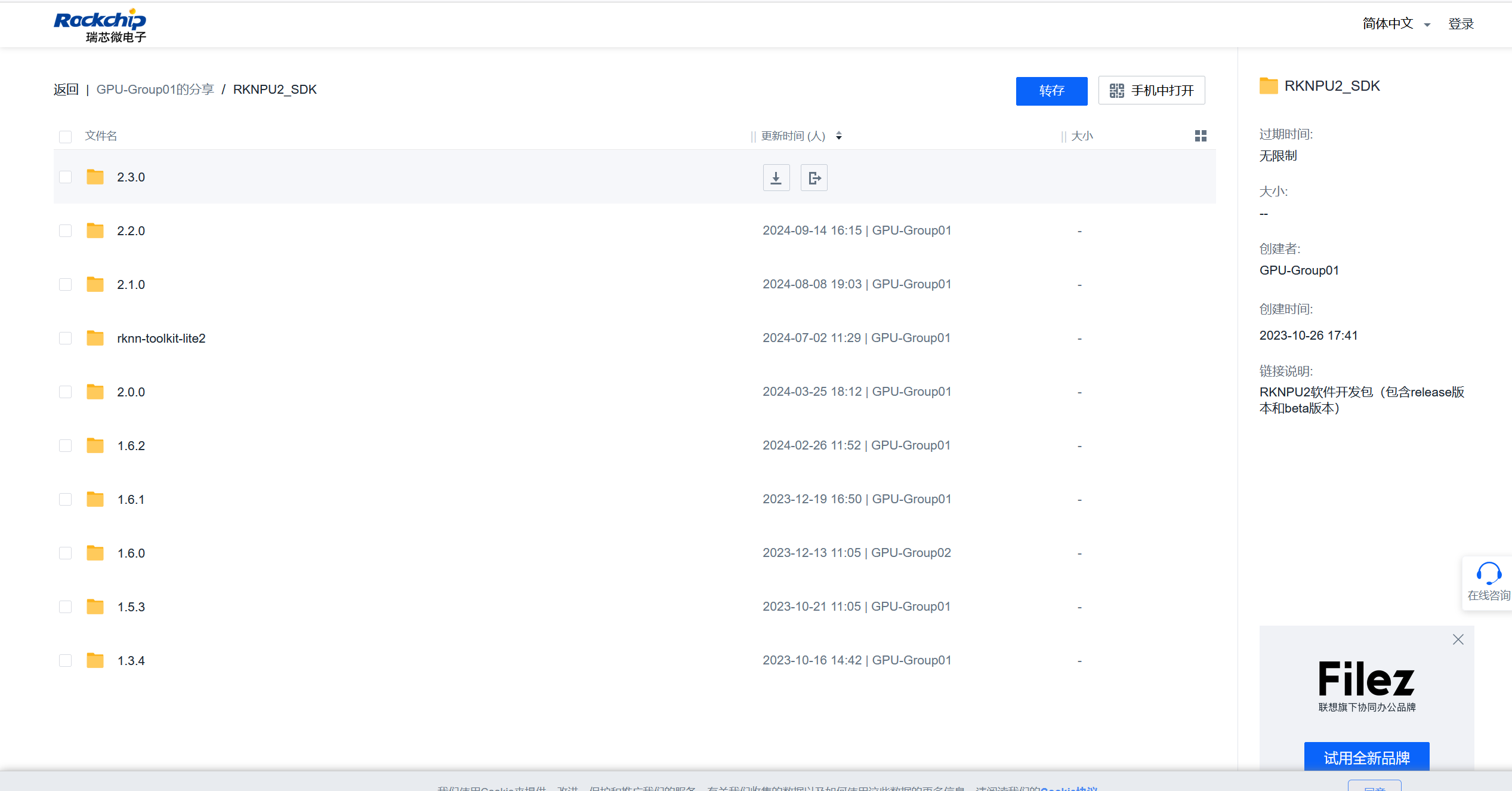
Task: Check the box for folder 1.6.0
Action: pos(66,553)
